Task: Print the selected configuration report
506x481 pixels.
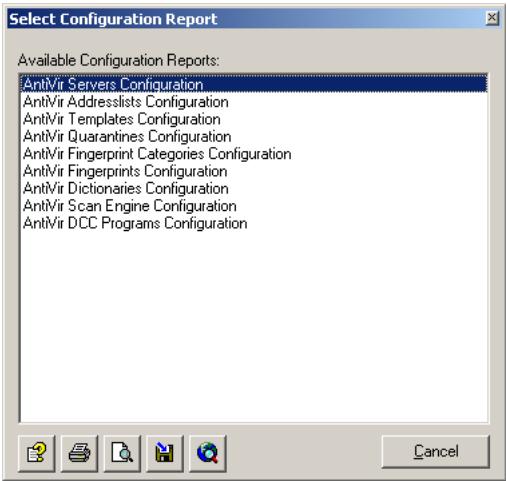Action: pos(79,453)
